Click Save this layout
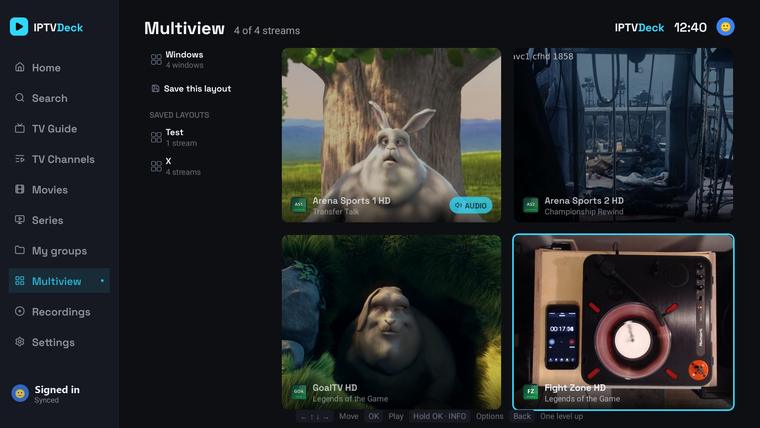 coord(204,89)
